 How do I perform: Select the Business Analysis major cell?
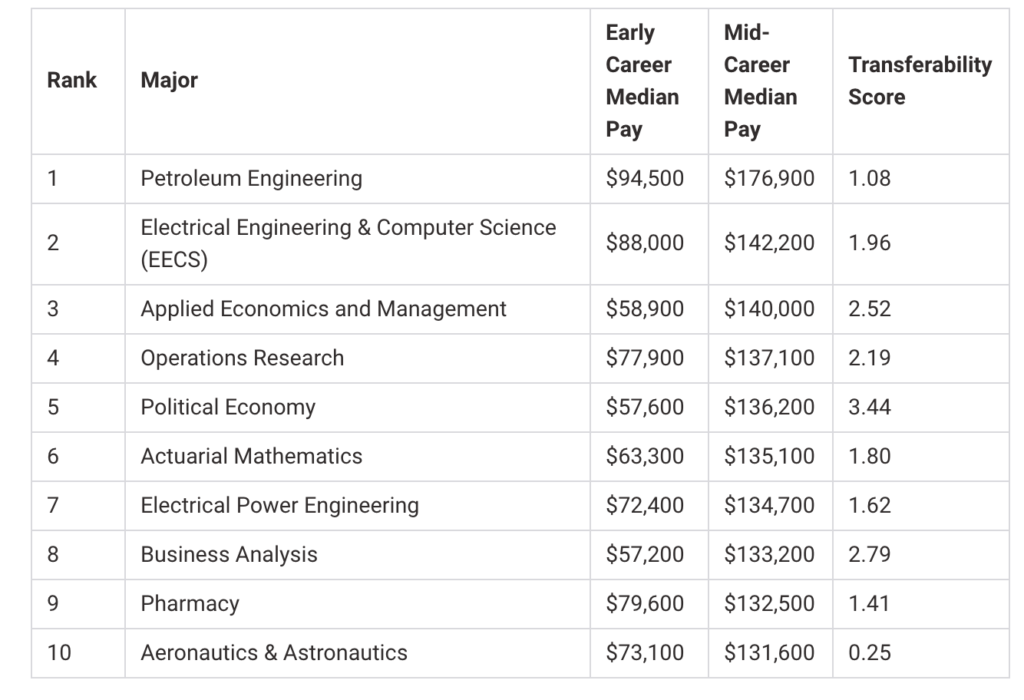(x=229, y=554)
